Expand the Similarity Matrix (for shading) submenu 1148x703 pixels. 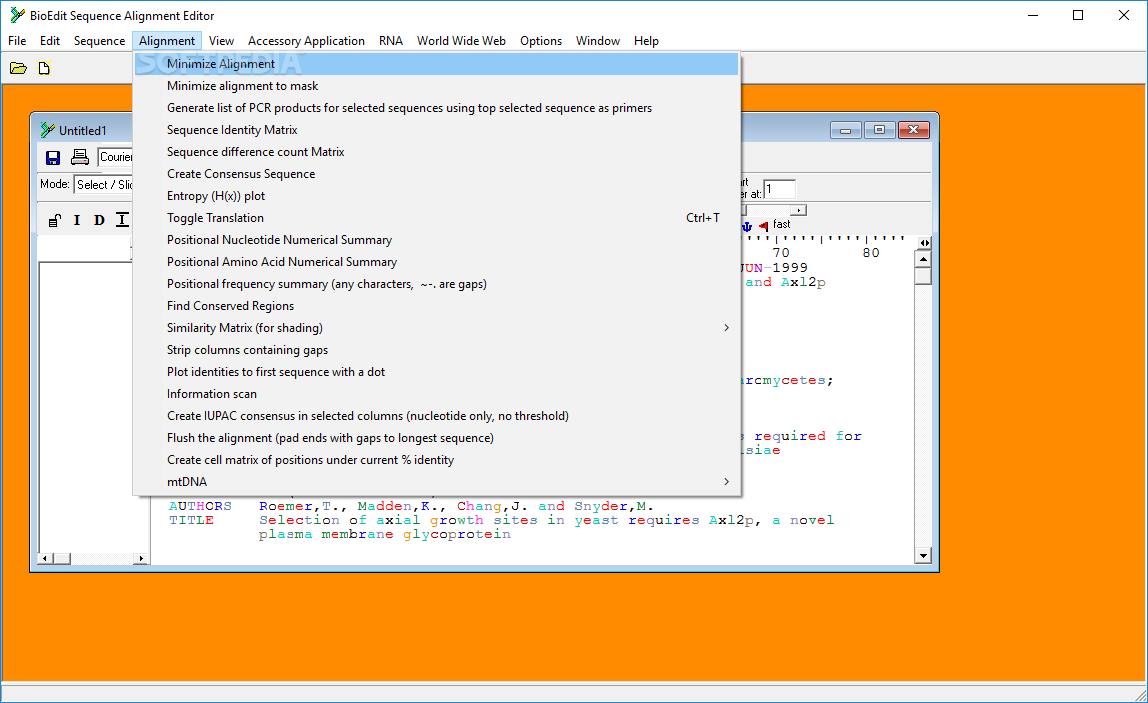[x=436, y=328]
